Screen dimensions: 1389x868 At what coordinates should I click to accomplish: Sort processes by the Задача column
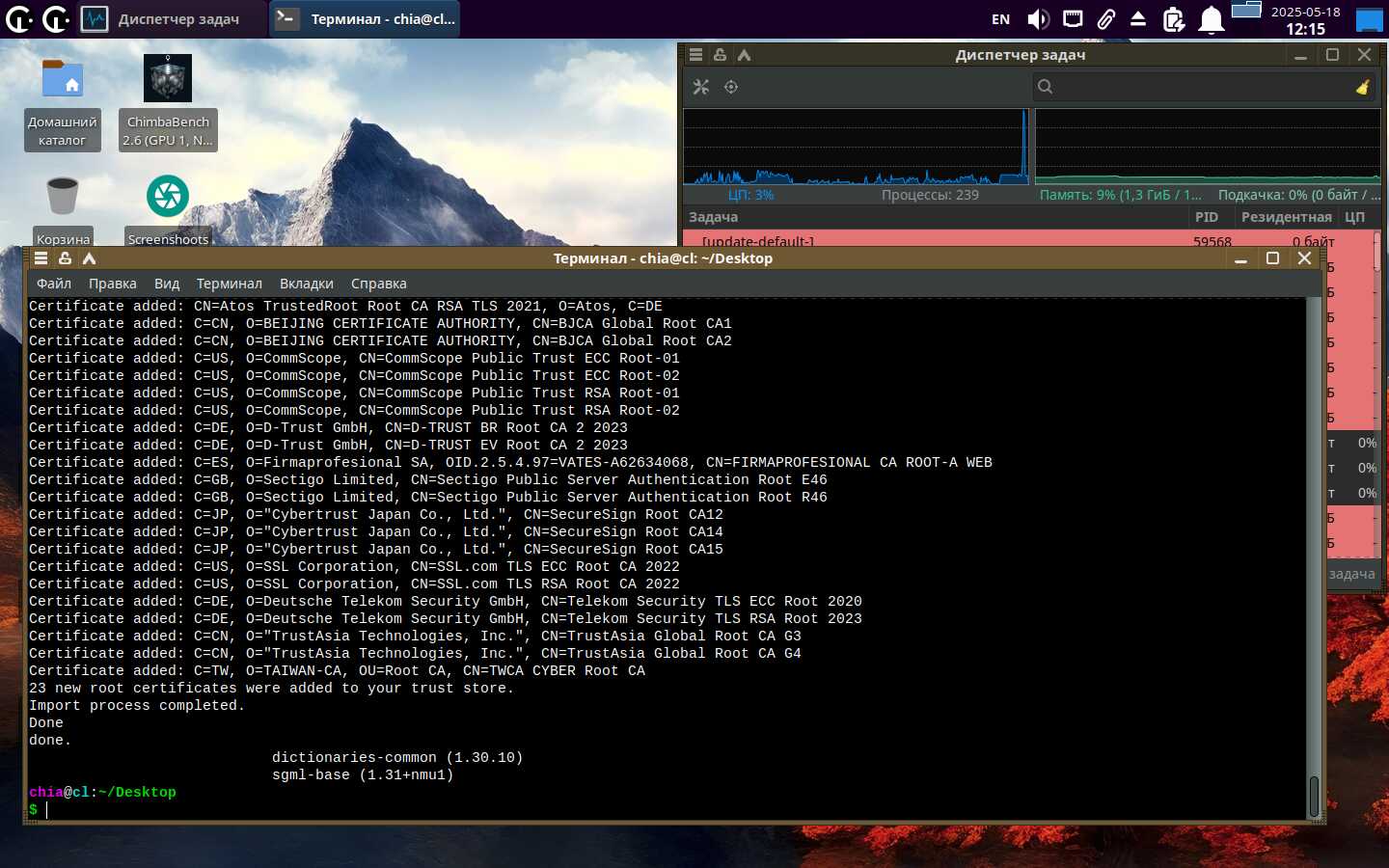936,217
